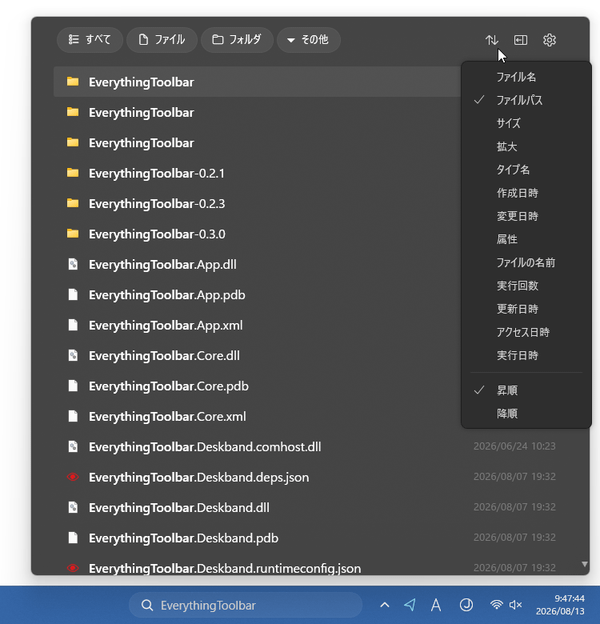Sort by ファイルパス

pos(526,100)
